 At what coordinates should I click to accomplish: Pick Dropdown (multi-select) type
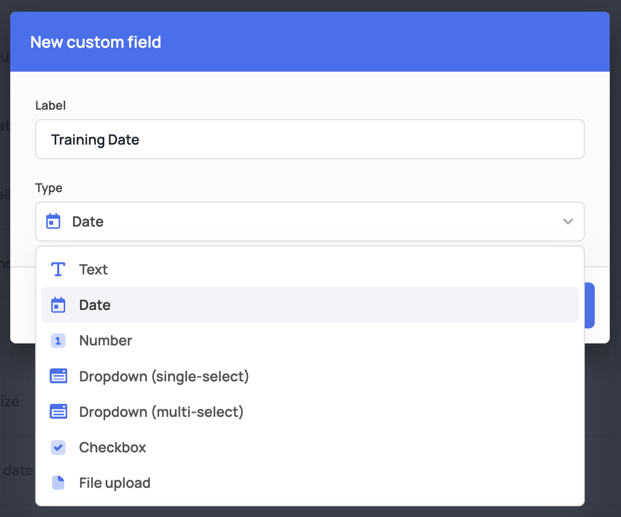310,412
